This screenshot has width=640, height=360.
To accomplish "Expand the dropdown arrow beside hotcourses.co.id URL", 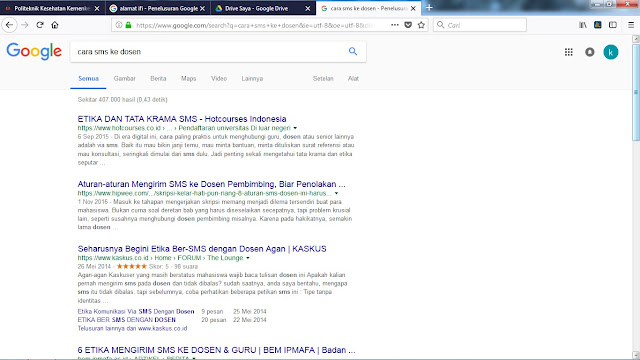I will (x=295, y=128).
